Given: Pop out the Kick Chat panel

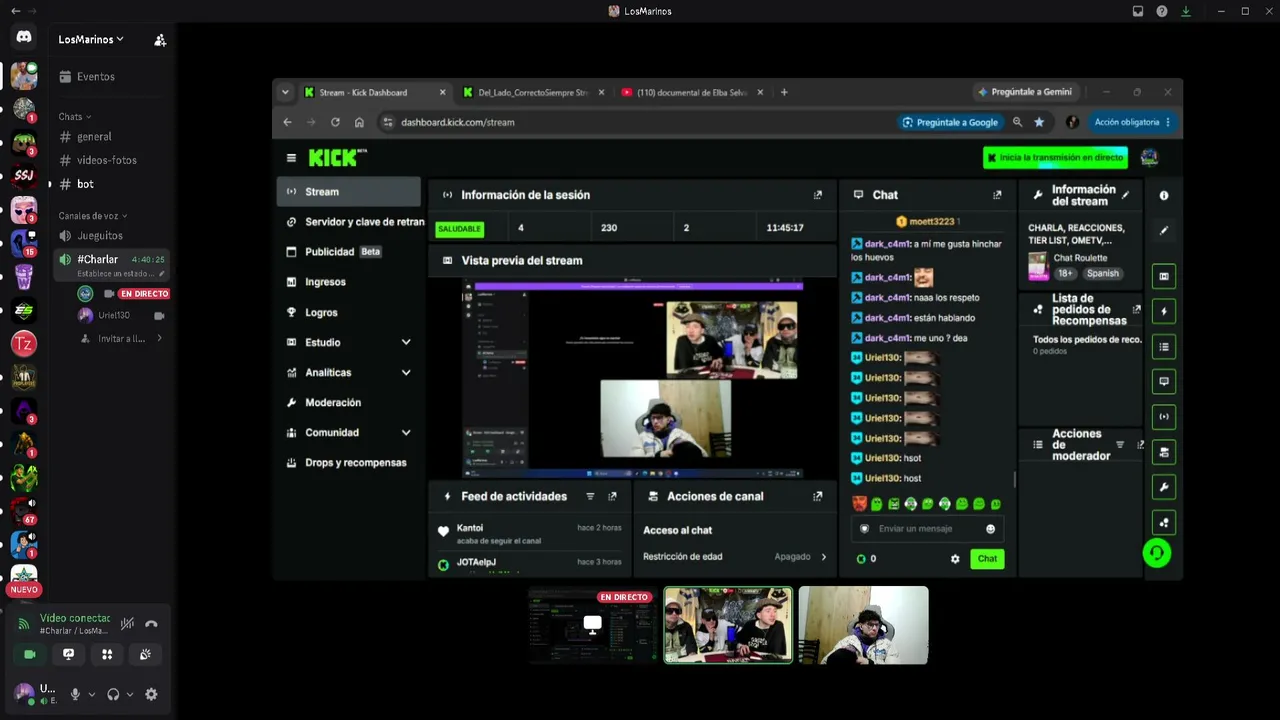Looking at the screenshot, I should tap(997, 195).
